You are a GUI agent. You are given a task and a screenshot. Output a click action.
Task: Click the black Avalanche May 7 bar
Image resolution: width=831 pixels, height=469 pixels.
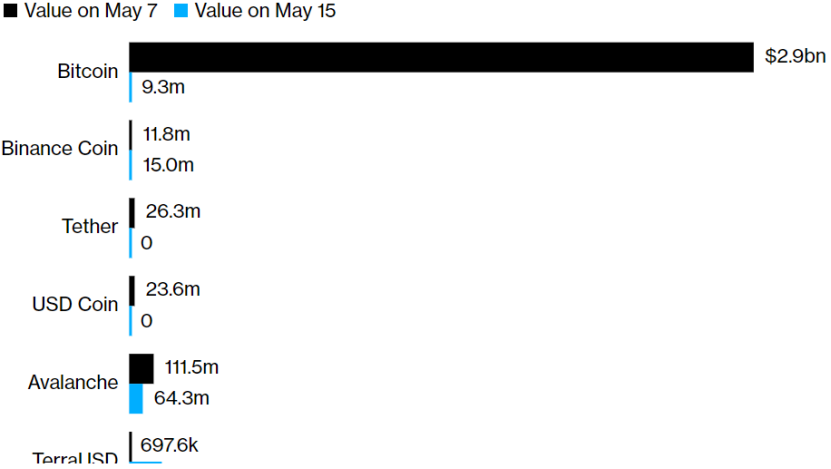tap(141, 368)
